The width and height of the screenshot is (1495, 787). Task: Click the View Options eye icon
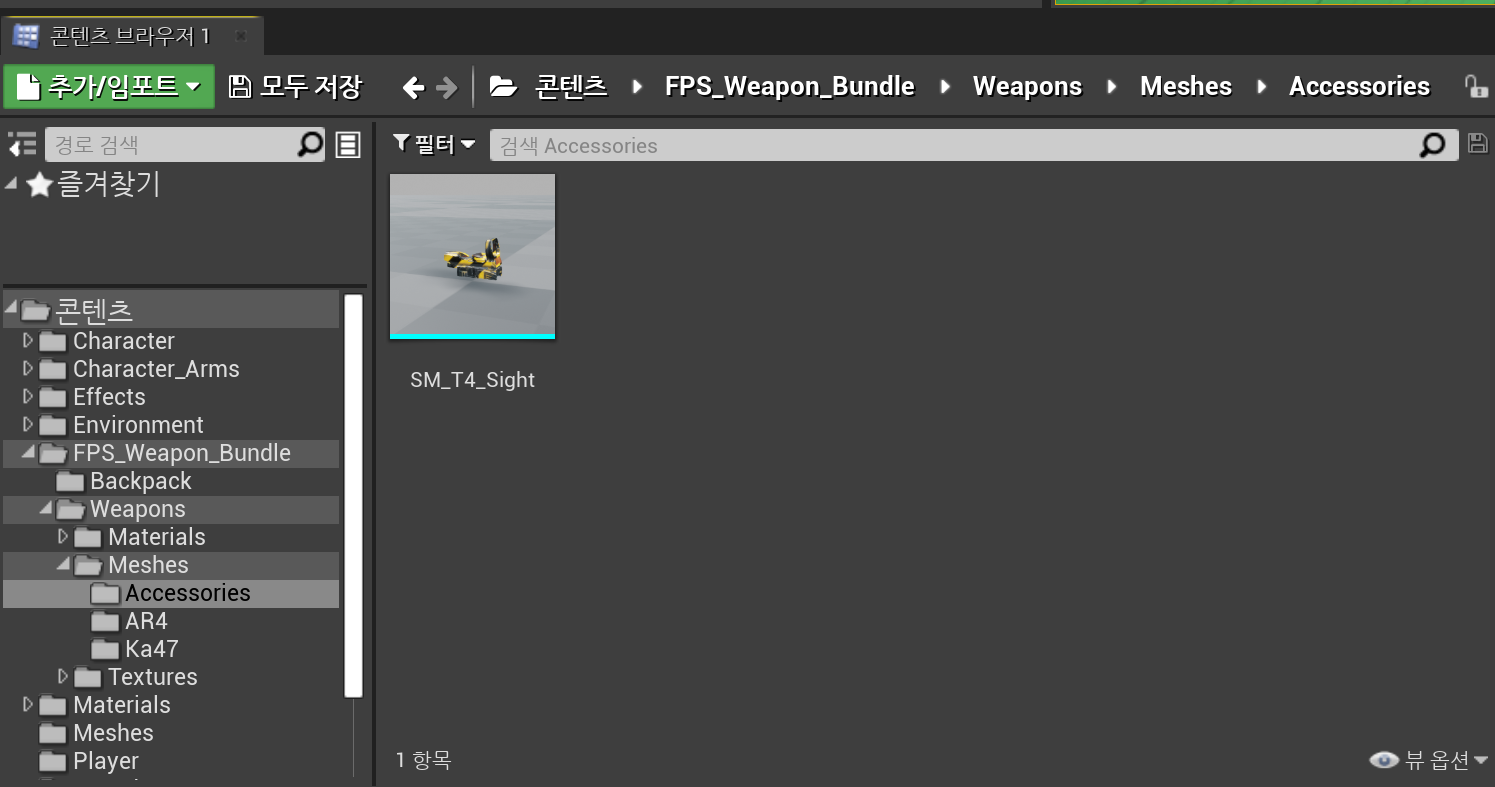click(1383, 760)
